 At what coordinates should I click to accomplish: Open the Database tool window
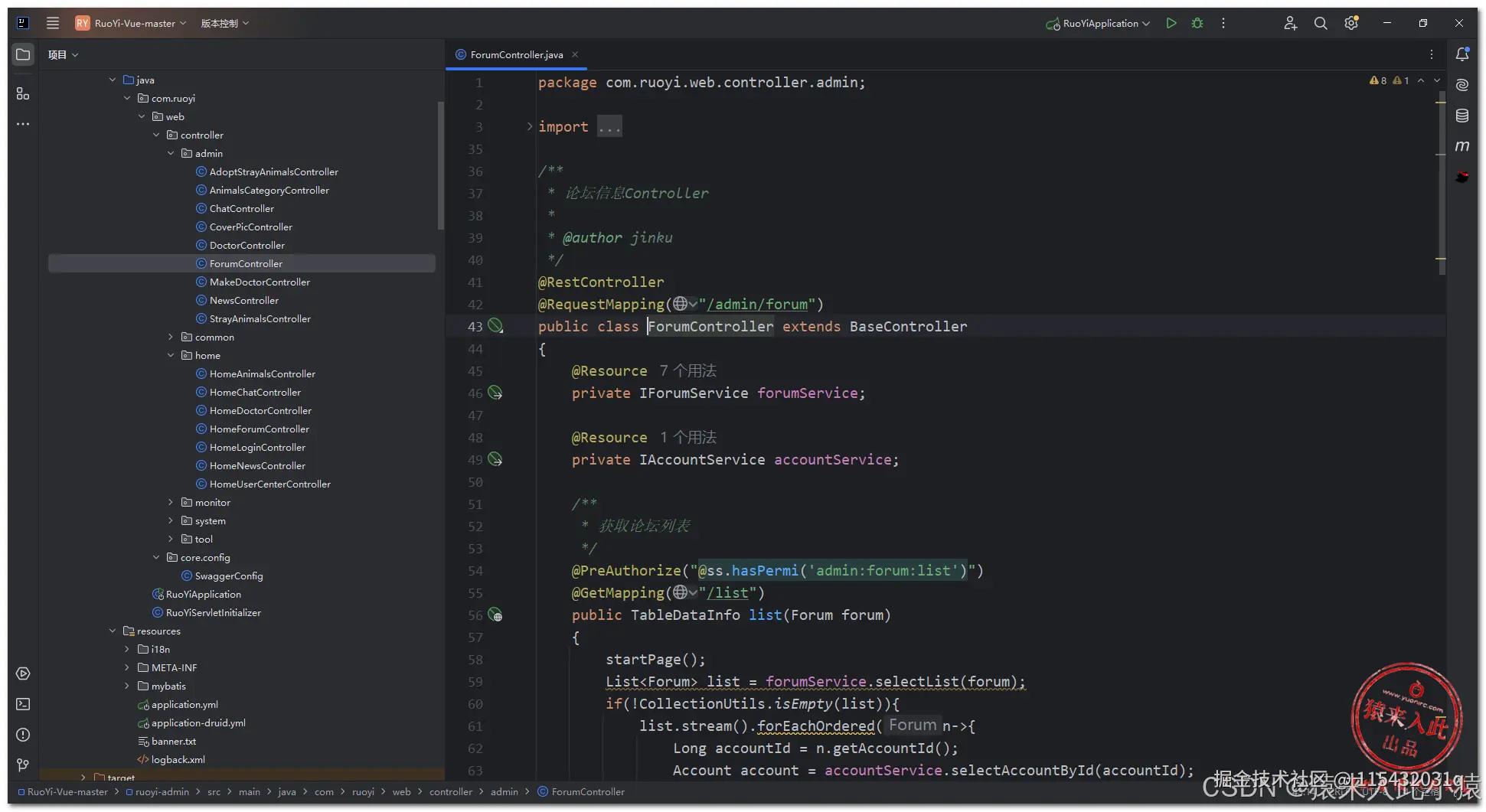click(1462, 116)
